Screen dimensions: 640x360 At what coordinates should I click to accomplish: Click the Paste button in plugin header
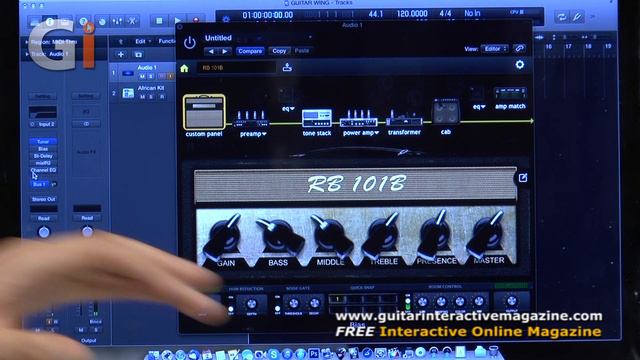point(302,51)
